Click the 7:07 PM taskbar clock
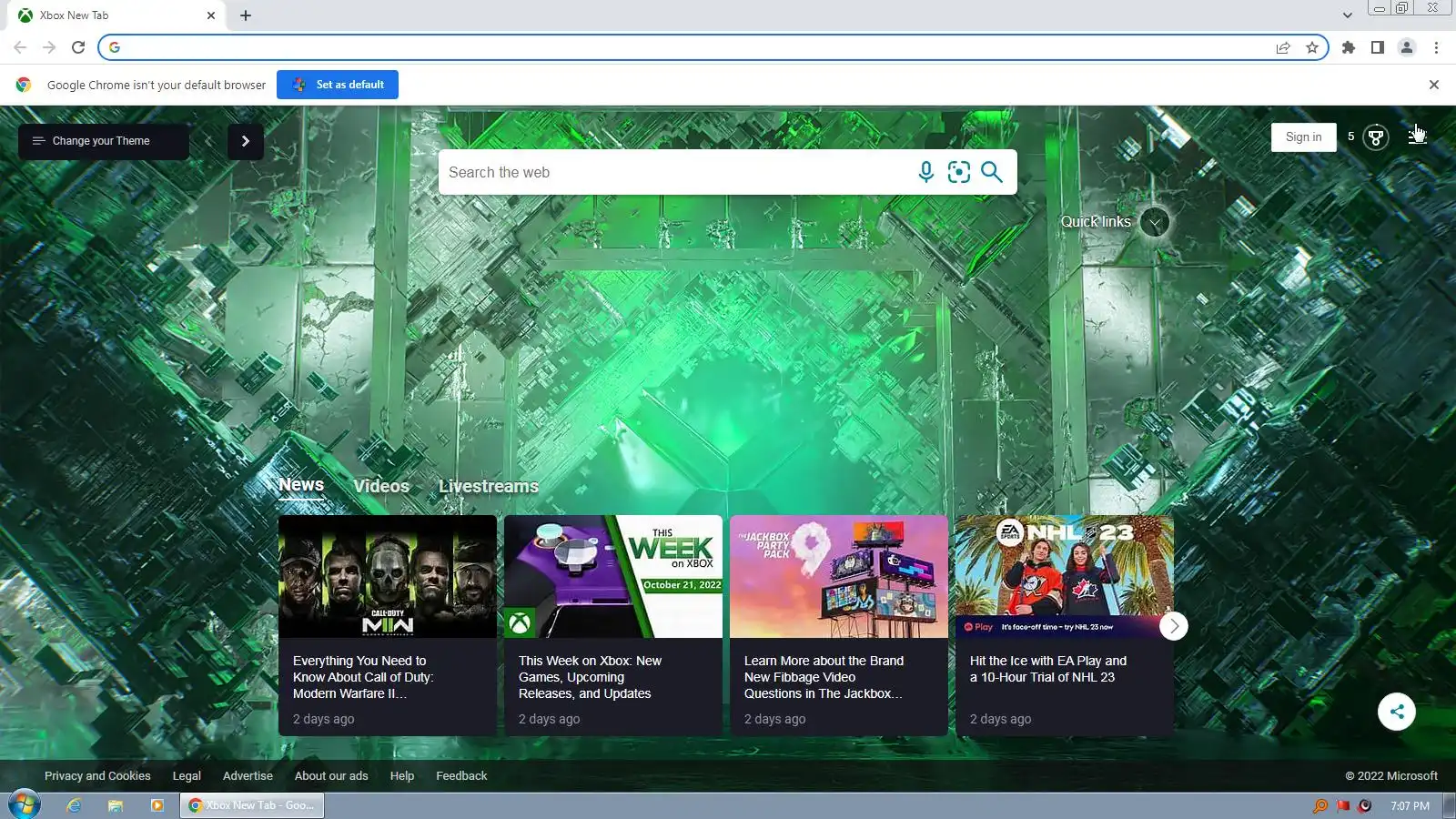This screenshot has height=819, width=1456. 1410,805
